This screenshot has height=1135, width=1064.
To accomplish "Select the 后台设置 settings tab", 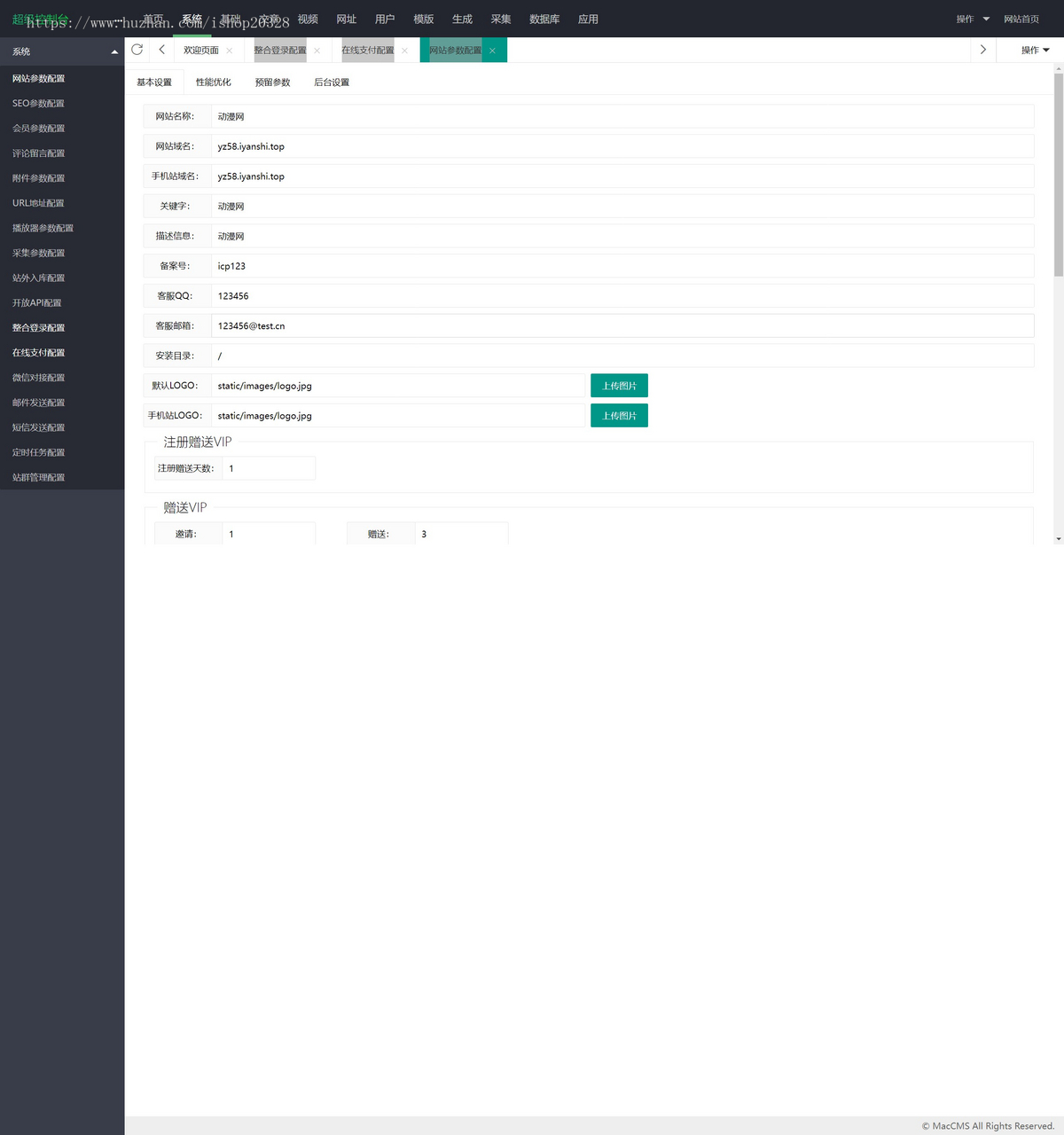I will (332, 82).
